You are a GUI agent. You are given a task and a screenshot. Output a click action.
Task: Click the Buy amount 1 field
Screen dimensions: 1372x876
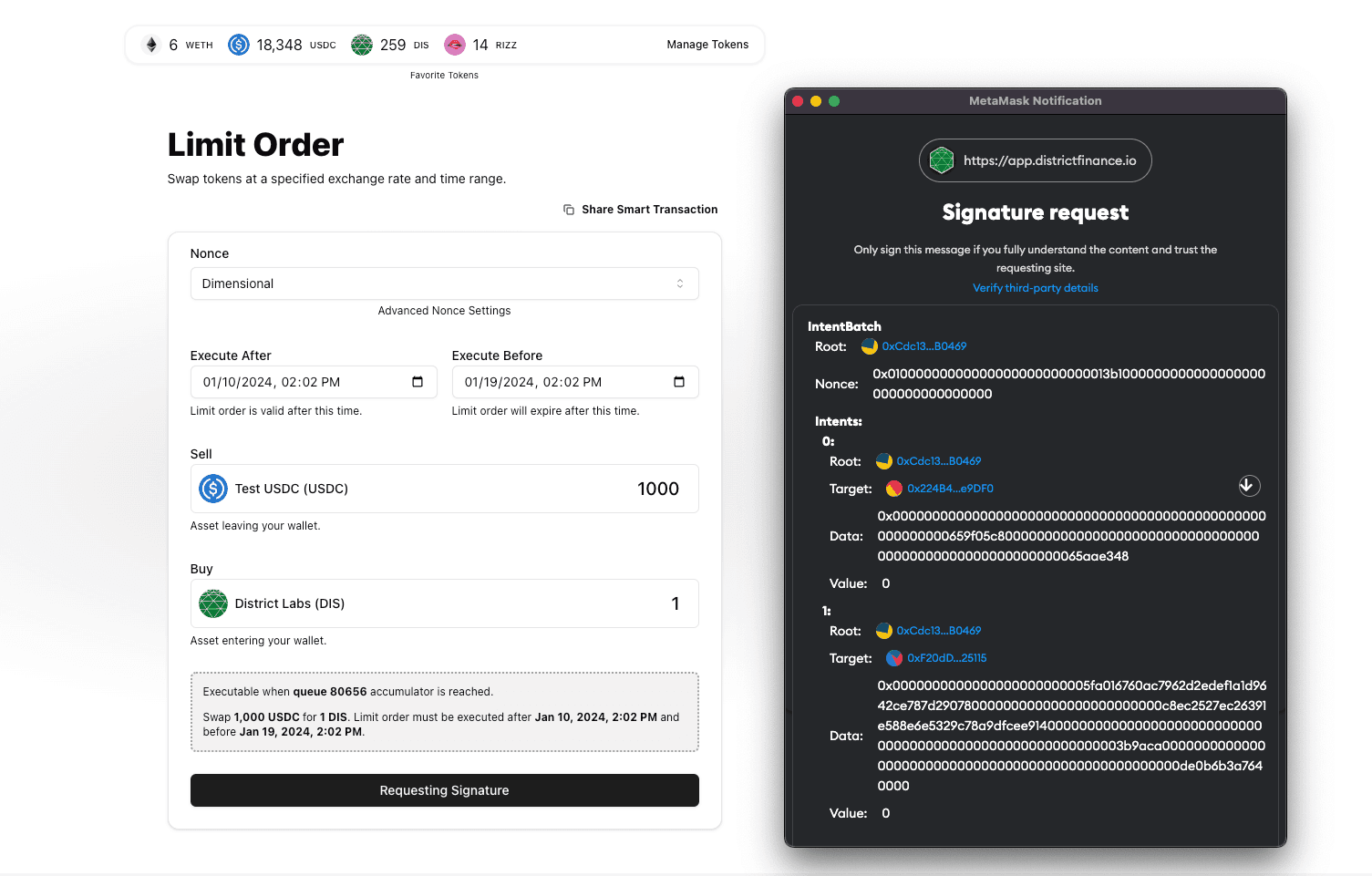tap(676, 603)
